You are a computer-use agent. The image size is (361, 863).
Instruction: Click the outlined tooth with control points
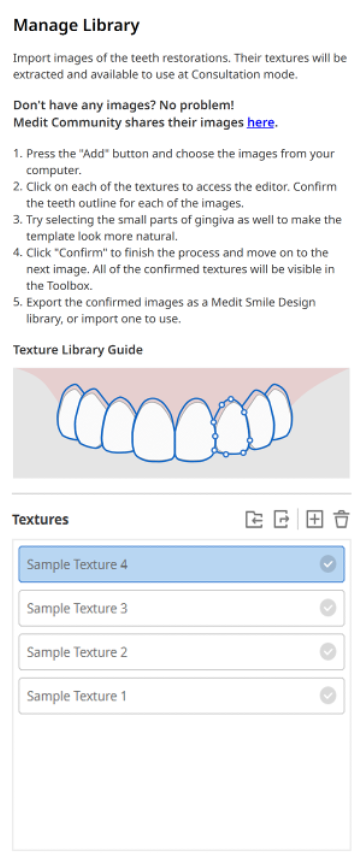232,428
